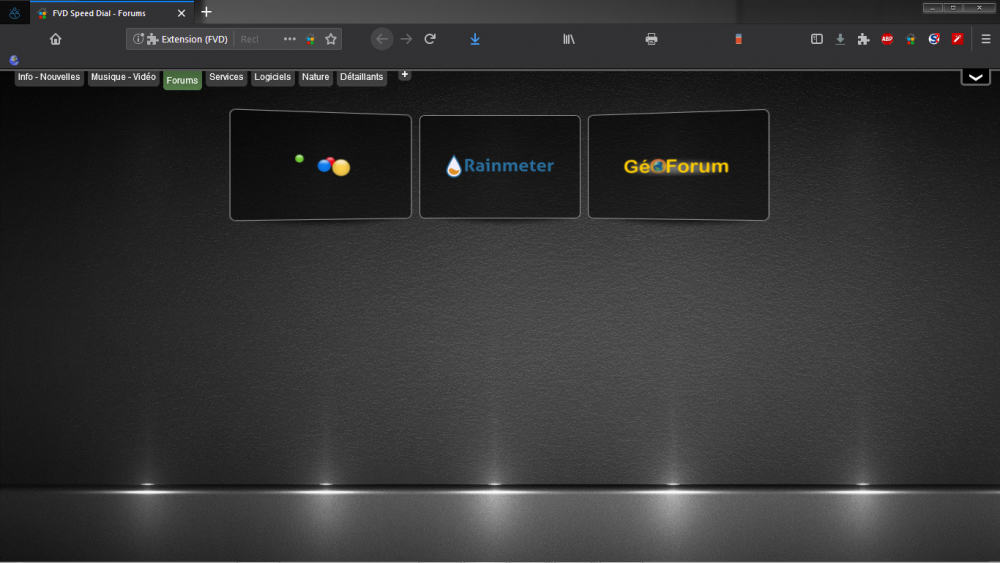Expand the speed dial panel chevron at top right
This screenshot has height=563, width=1000.
(975, 77)
